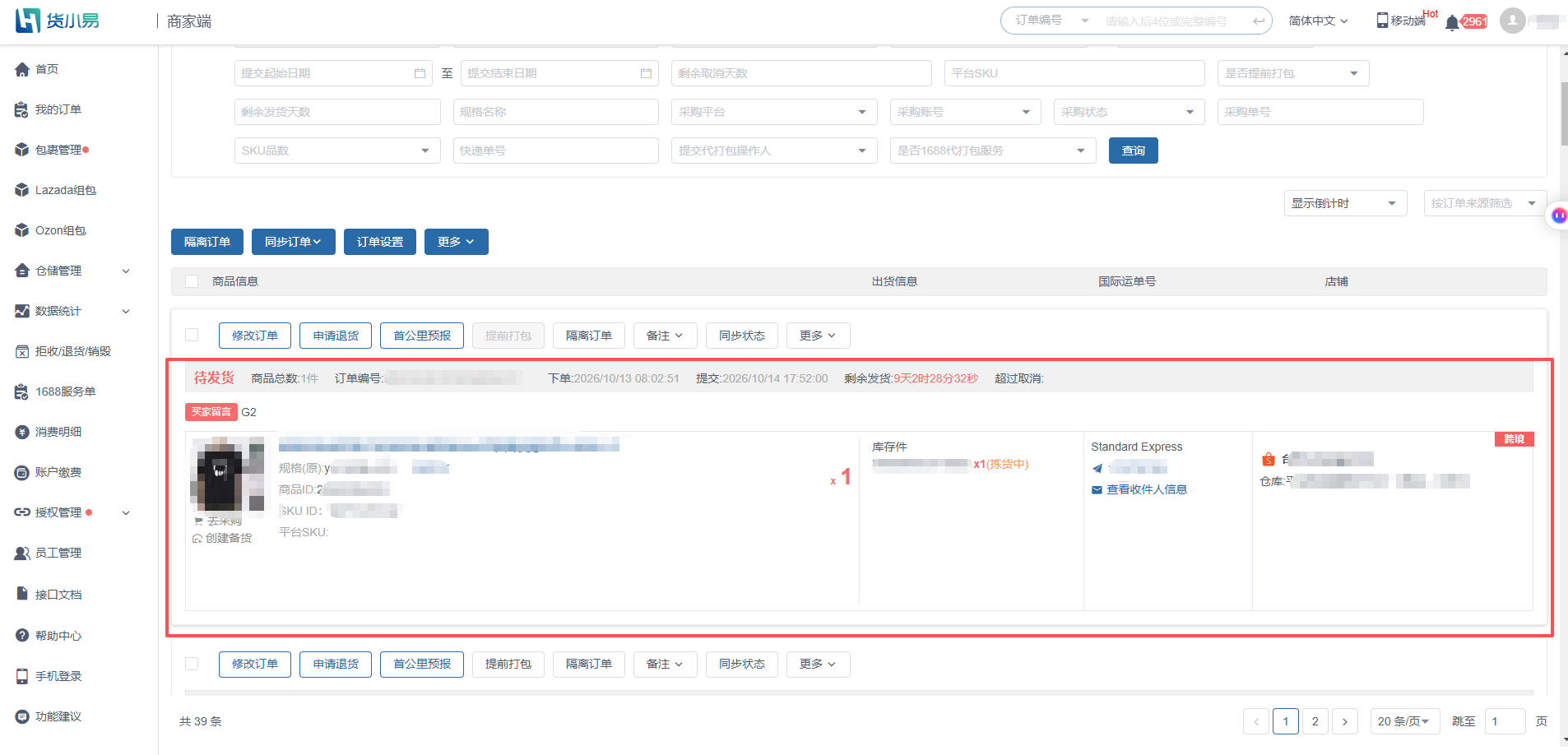Open 功能建议 feature suggestions
Viewport: 1568px width, 755px height.
(x=58, y=716)
